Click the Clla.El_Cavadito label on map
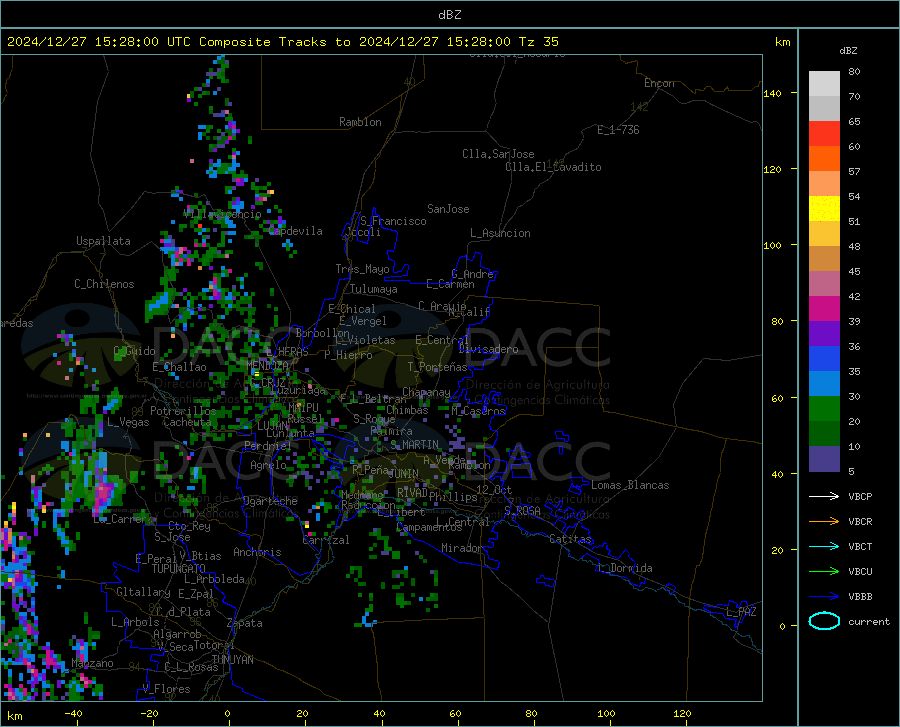The image size is (900, 727). [x=553, y=167]
